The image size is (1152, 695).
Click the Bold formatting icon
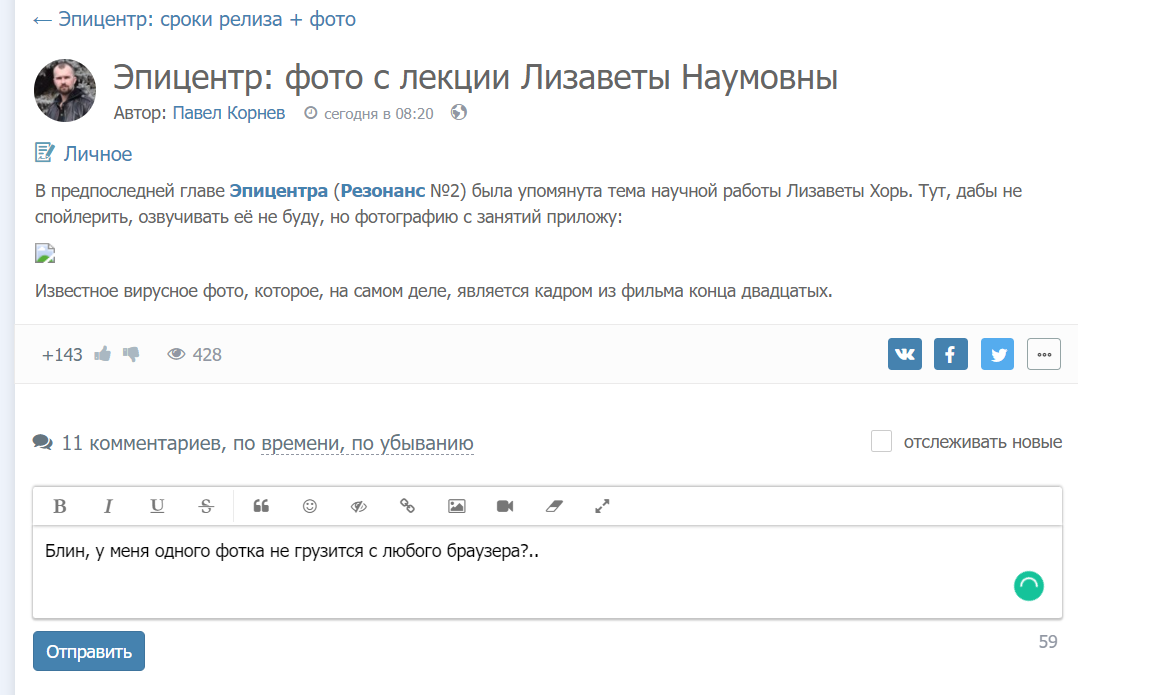(60, 506)
